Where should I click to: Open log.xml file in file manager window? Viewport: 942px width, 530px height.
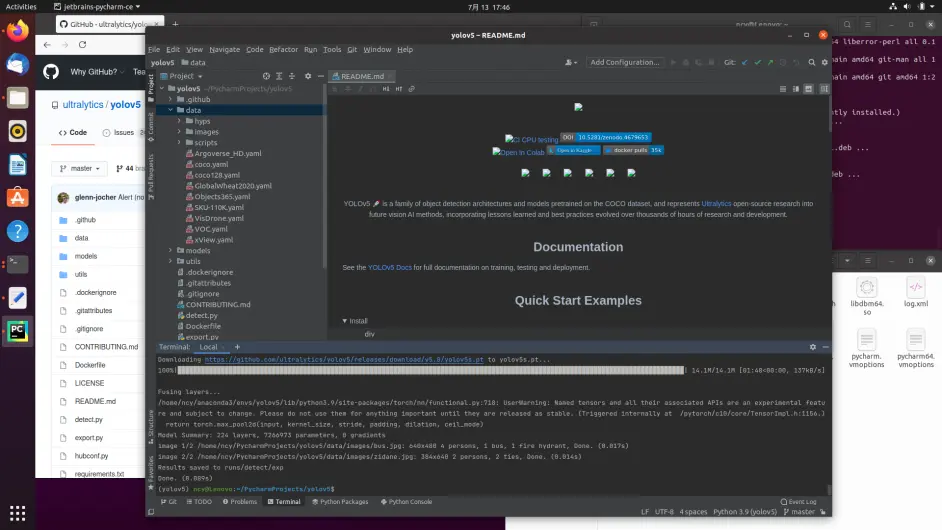point(916,294)
